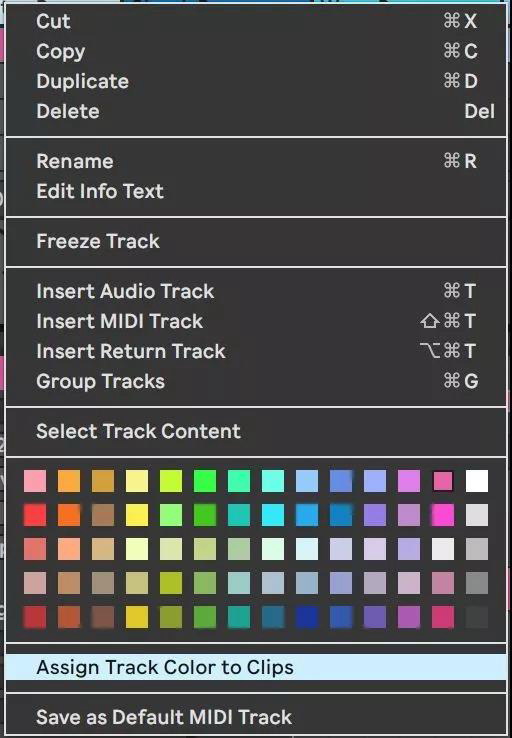
Task: Pick the bright red swatch in second row
Action: click(x=35, y=515)
